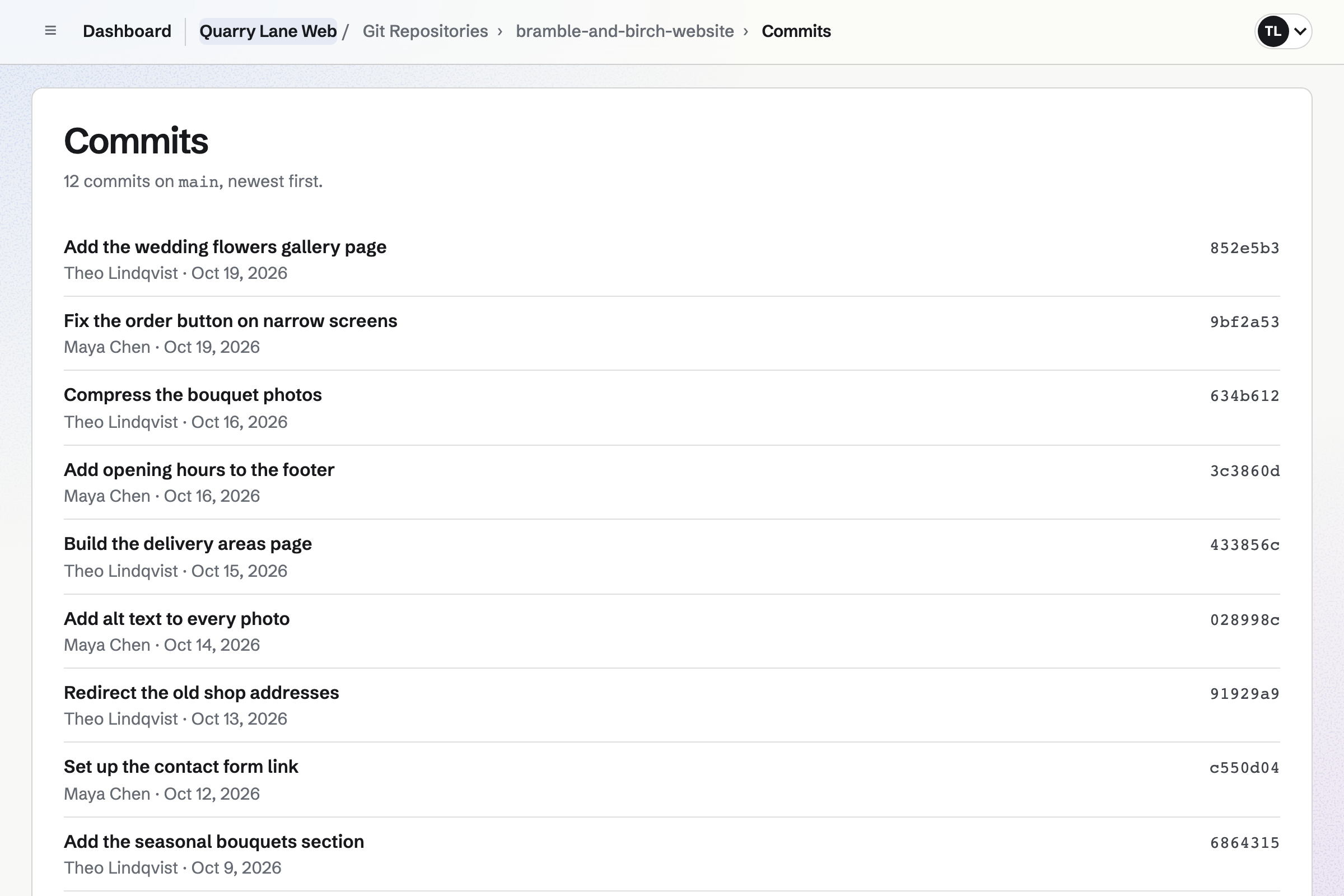Click 'Maya Chen · Oct 16, 2026' author line

click(162, 496)
